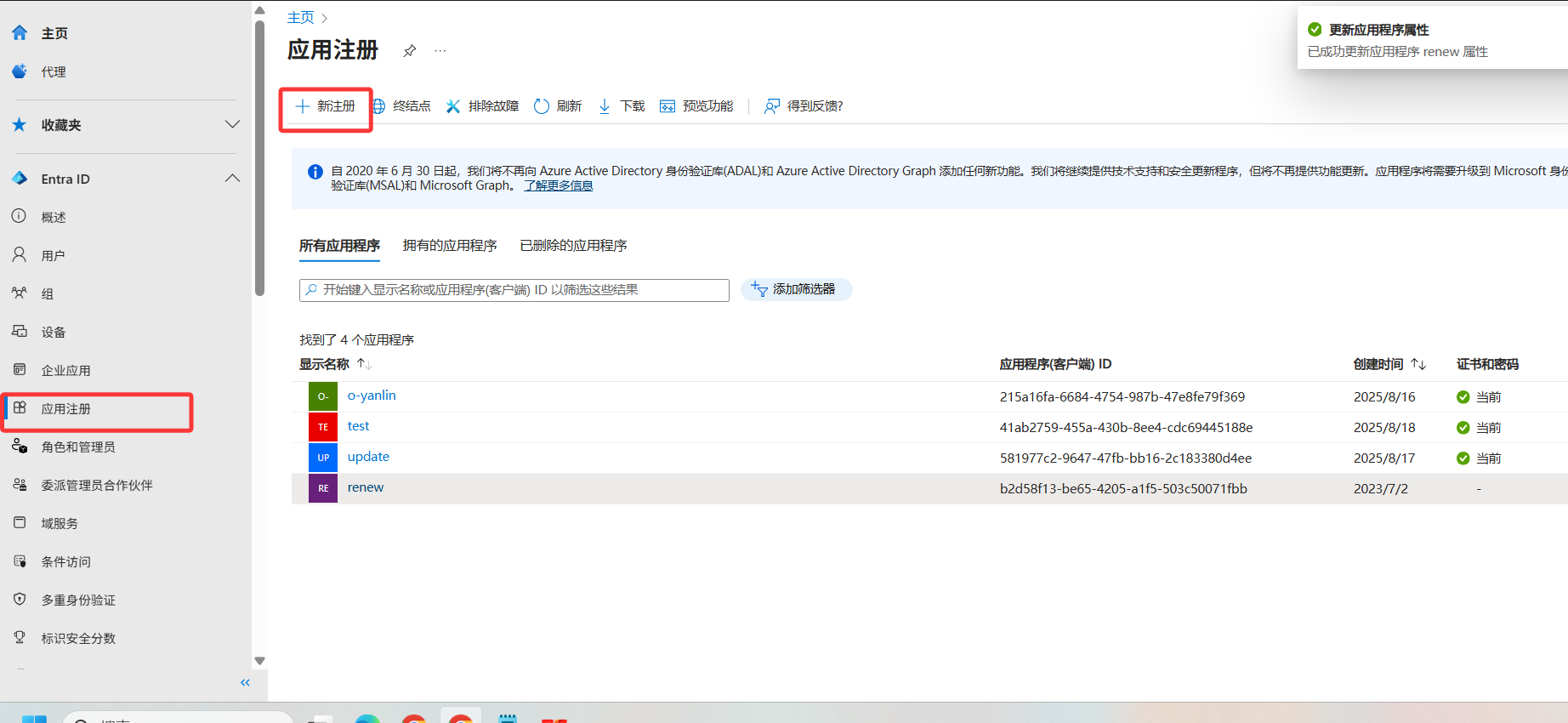Image resolution: width=1568 pixels, height=723 pixels.
Task: Open the o-yanlin application
Action: (x=372, y=396)
